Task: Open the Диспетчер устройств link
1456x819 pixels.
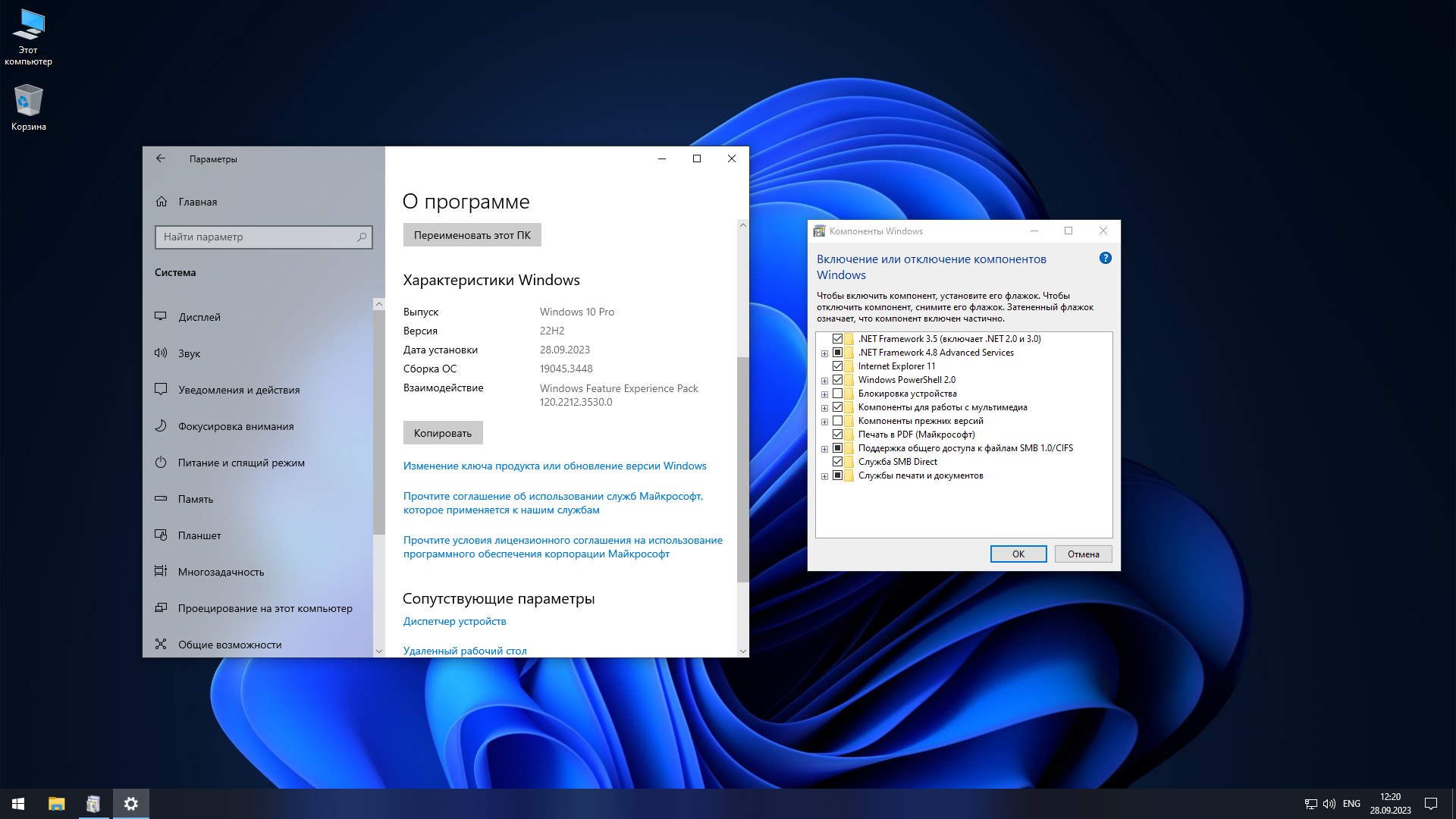Action: point(454,621)
